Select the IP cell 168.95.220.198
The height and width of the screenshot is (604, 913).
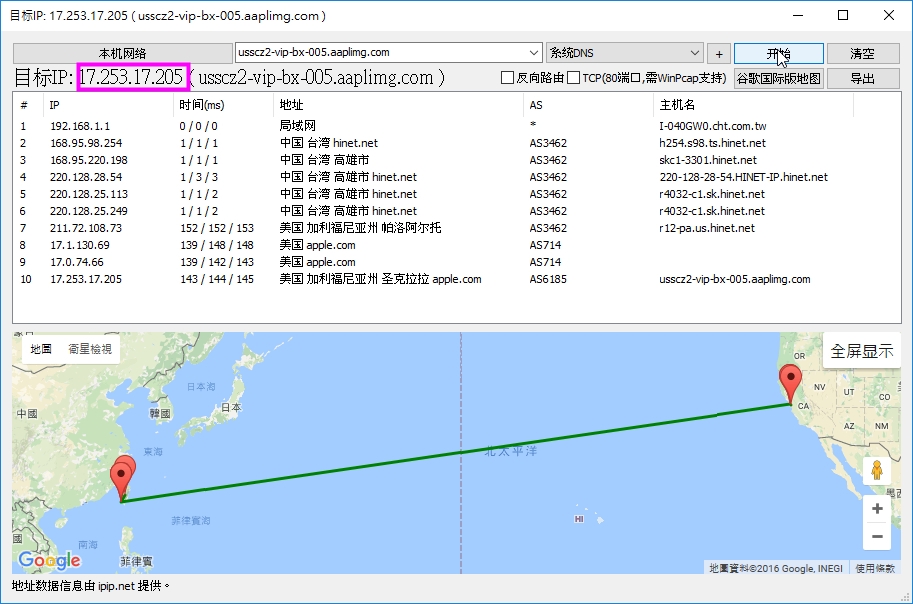[x=89, y=160]
